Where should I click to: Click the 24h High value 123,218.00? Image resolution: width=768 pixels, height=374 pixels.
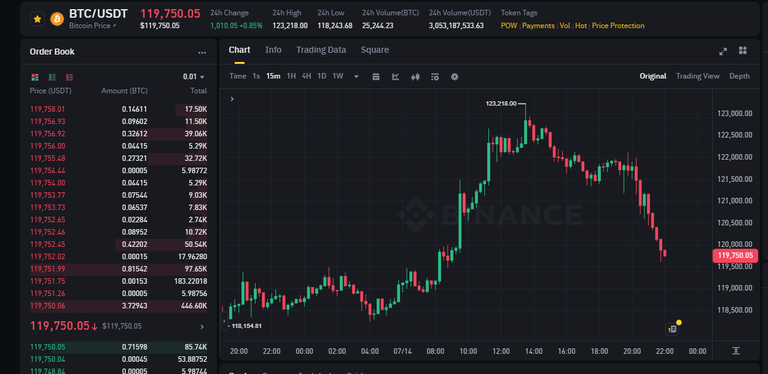290,26
